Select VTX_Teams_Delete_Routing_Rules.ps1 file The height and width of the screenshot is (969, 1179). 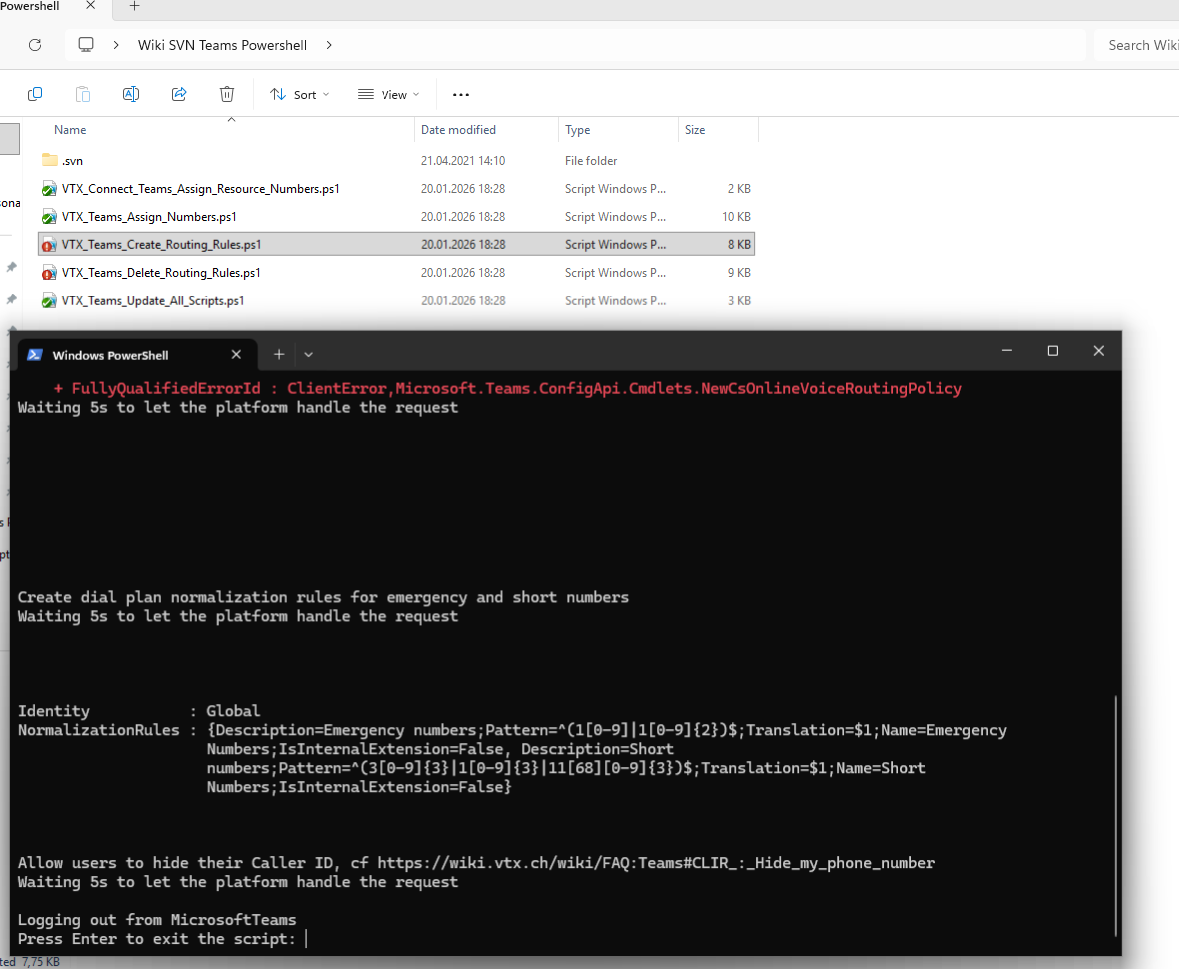(161, 273)
